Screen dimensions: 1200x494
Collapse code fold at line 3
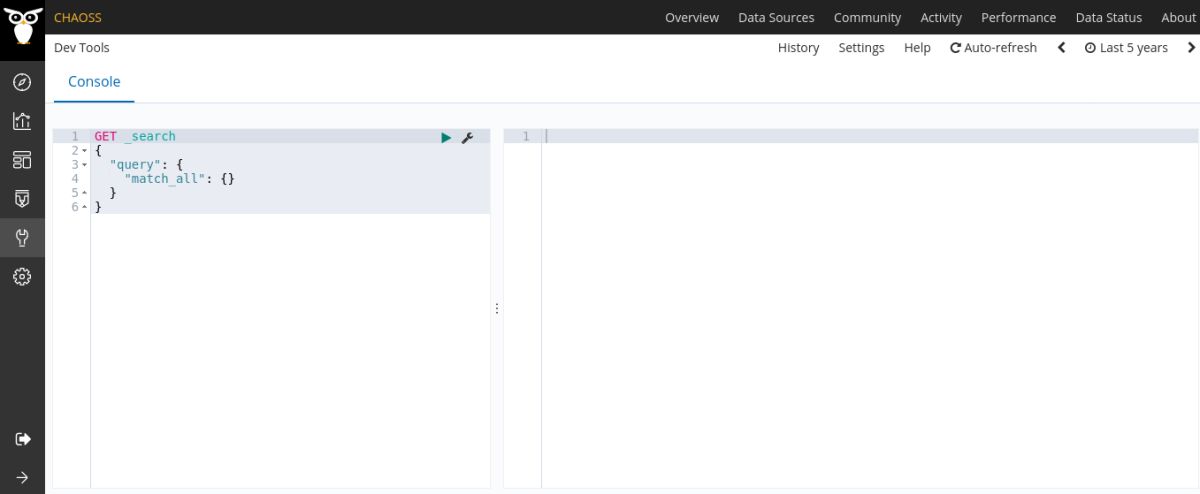[85, 165]
